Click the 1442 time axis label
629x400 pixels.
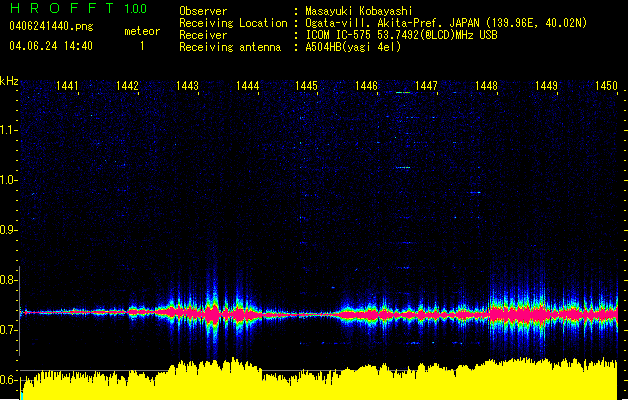click(x=127, y=86)
